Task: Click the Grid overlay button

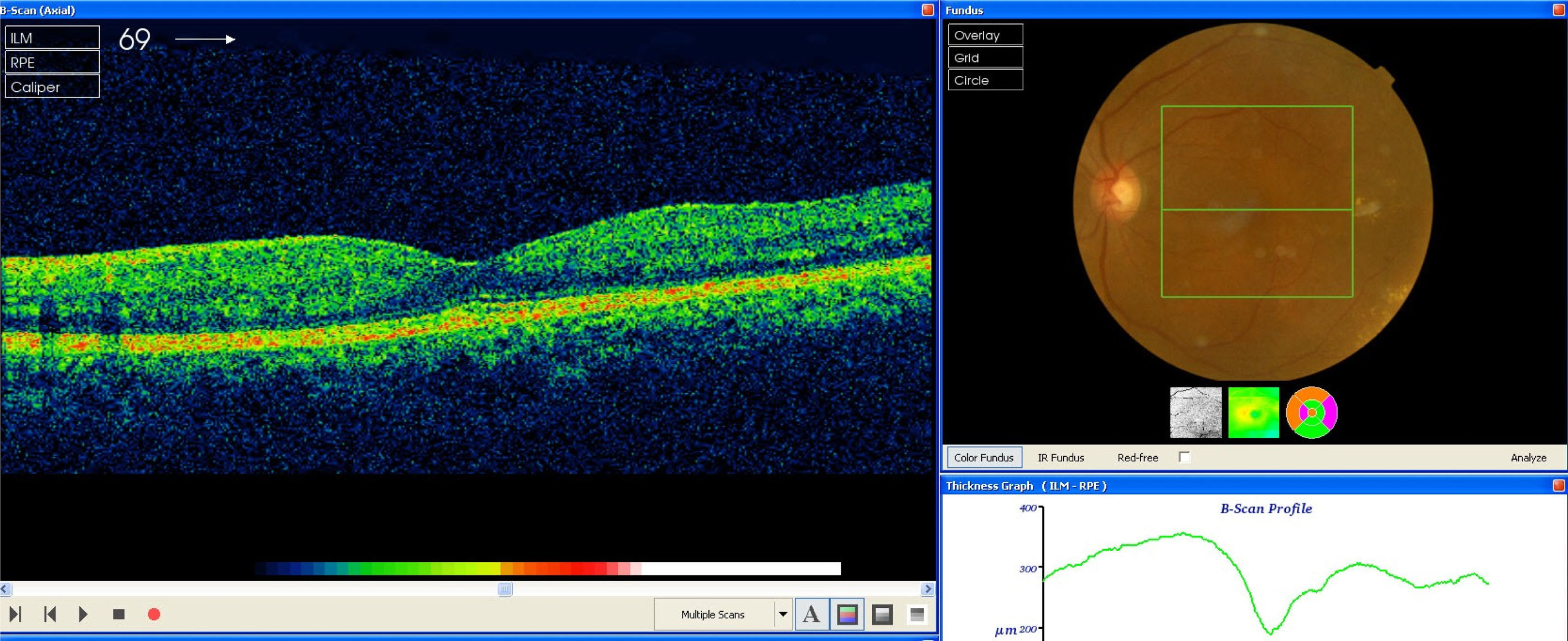Action: [985, 58]
